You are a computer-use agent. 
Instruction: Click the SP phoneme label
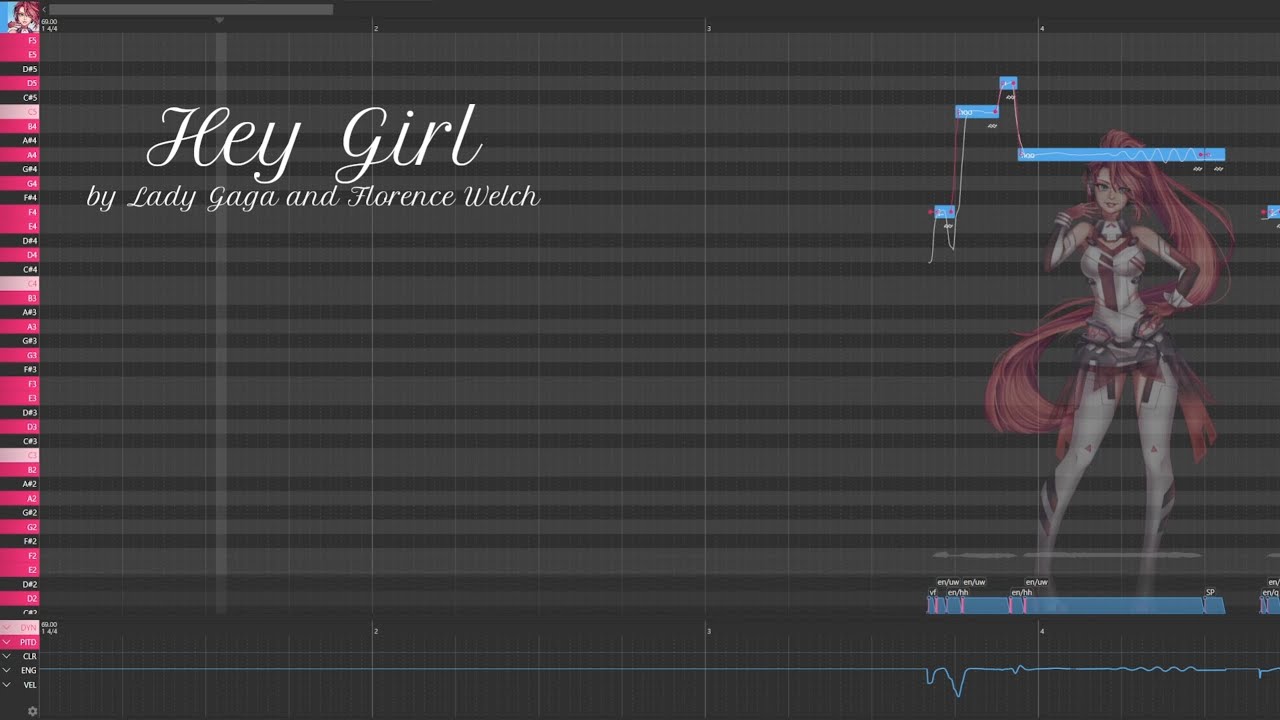[x=1210, y=592]
